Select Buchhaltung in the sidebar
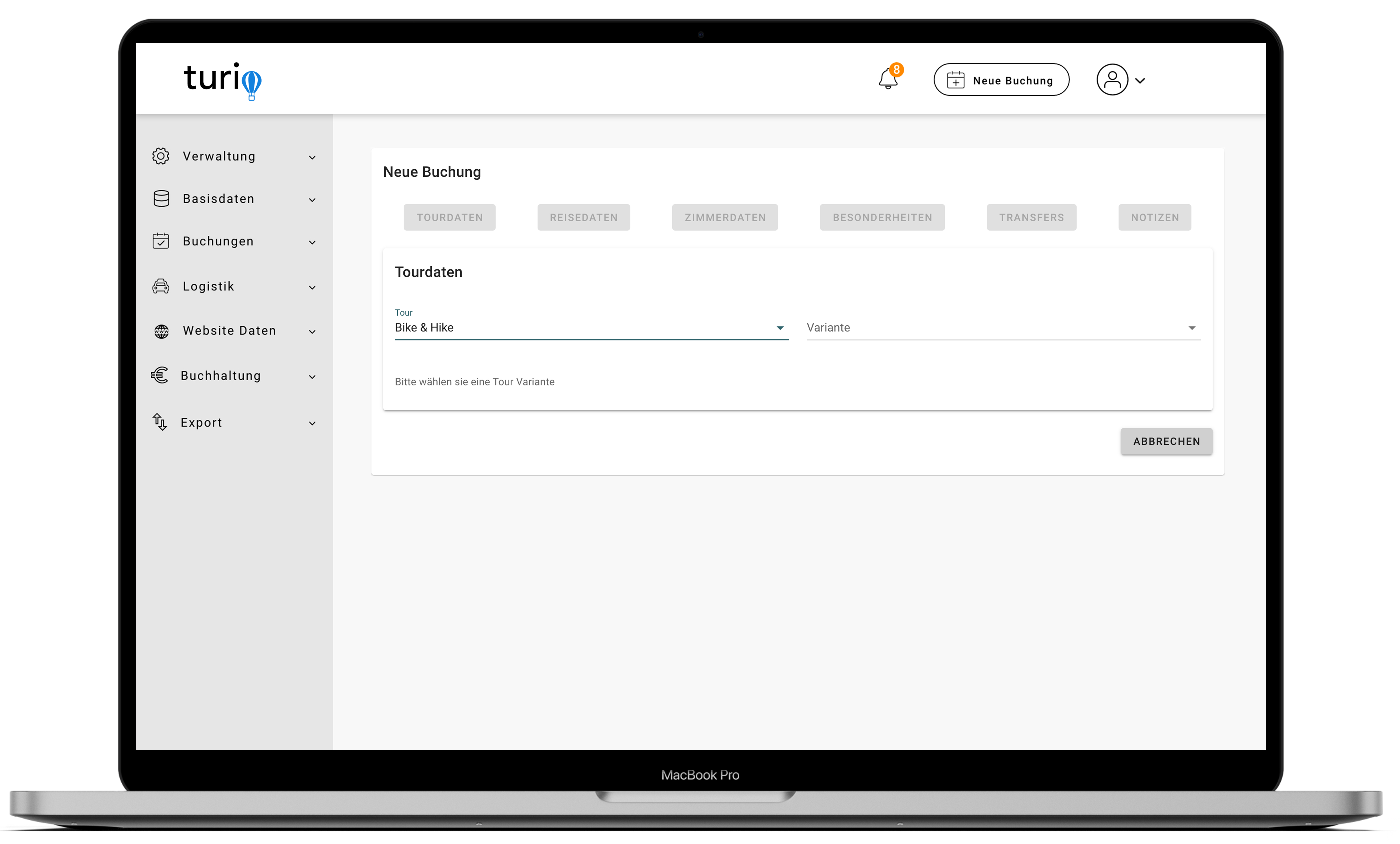Image resolution: width=1400 pixels, height=844 pixels. click(x=221, y=375)
